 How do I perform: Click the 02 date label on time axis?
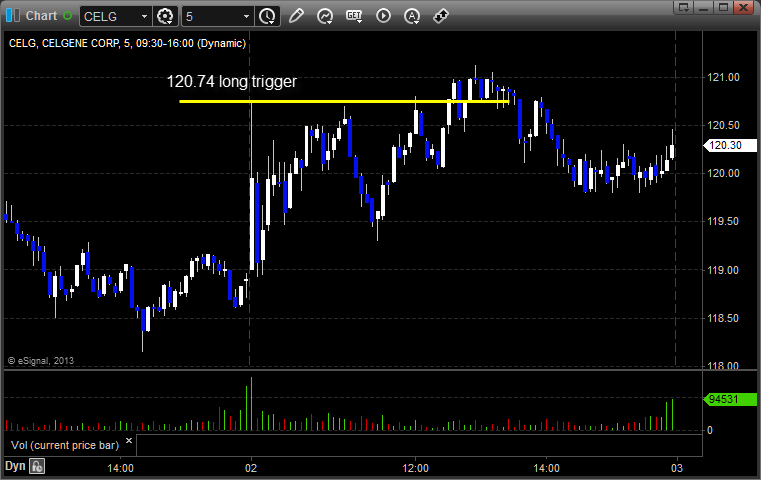coord(251,468)
